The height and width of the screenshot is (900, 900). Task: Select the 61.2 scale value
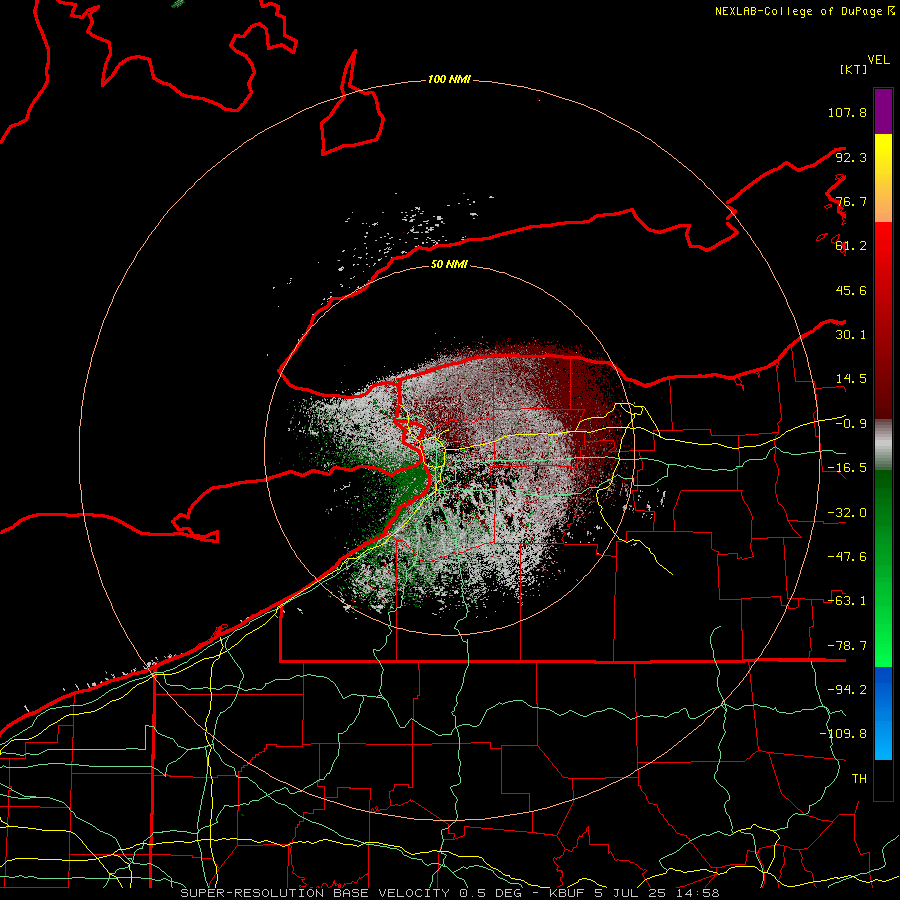851,246
